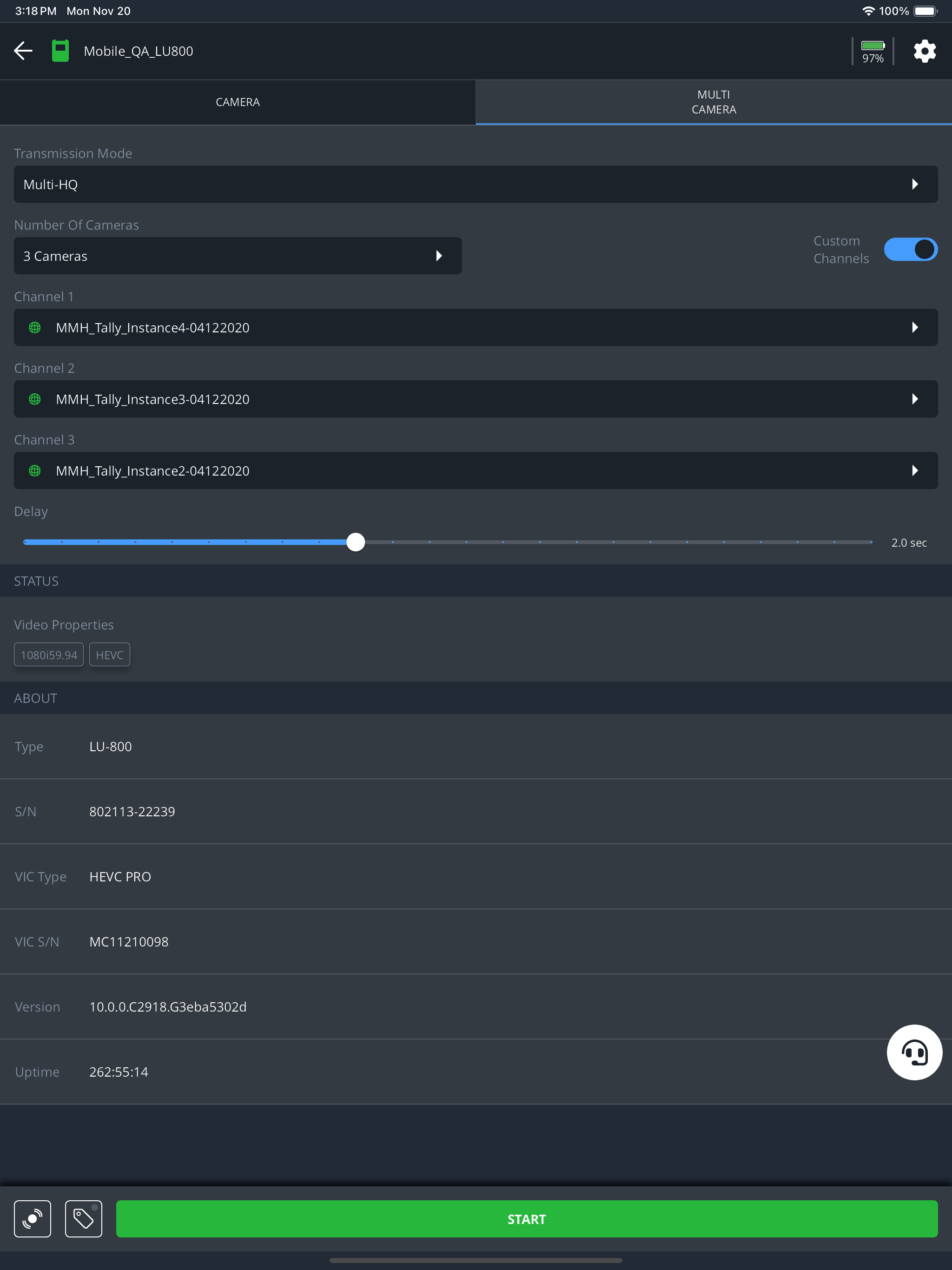Tap the globe icon in Channel 3
The image size is (952, 1270).
coord(34,471)
